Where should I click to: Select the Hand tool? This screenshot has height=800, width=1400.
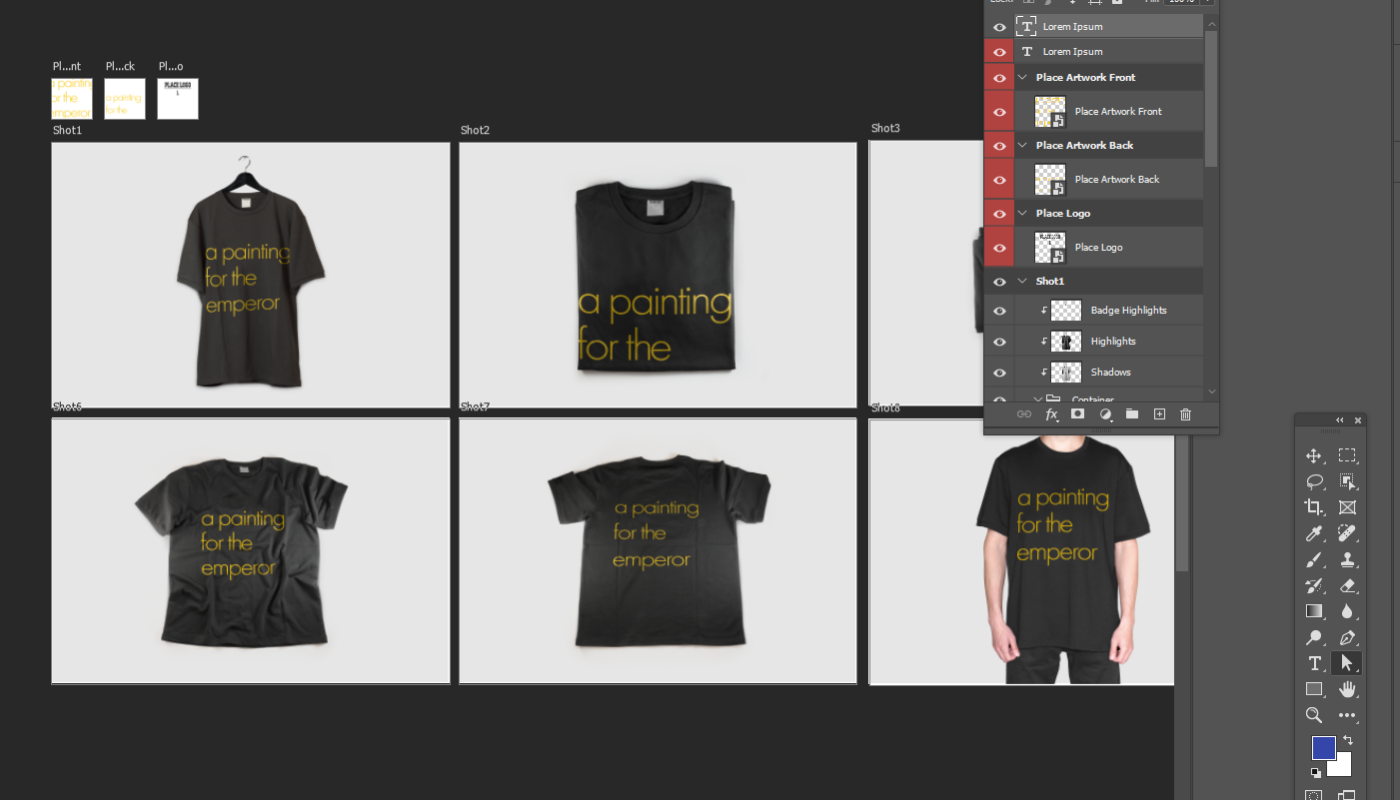click(x=1347, y=689)
